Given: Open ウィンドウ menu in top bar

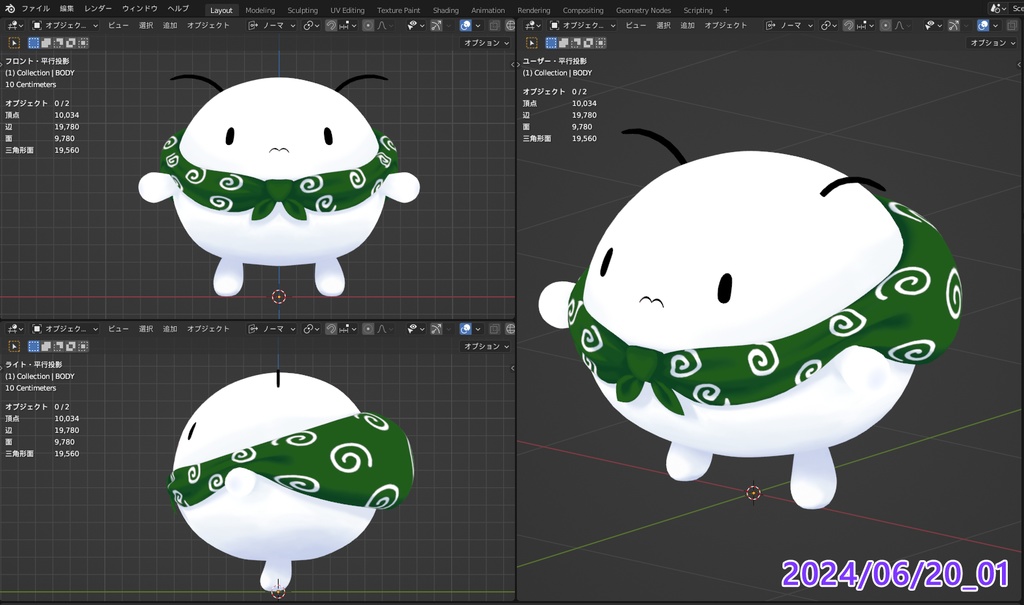Looking at the screenshot, I should click(x=140, y=8).
